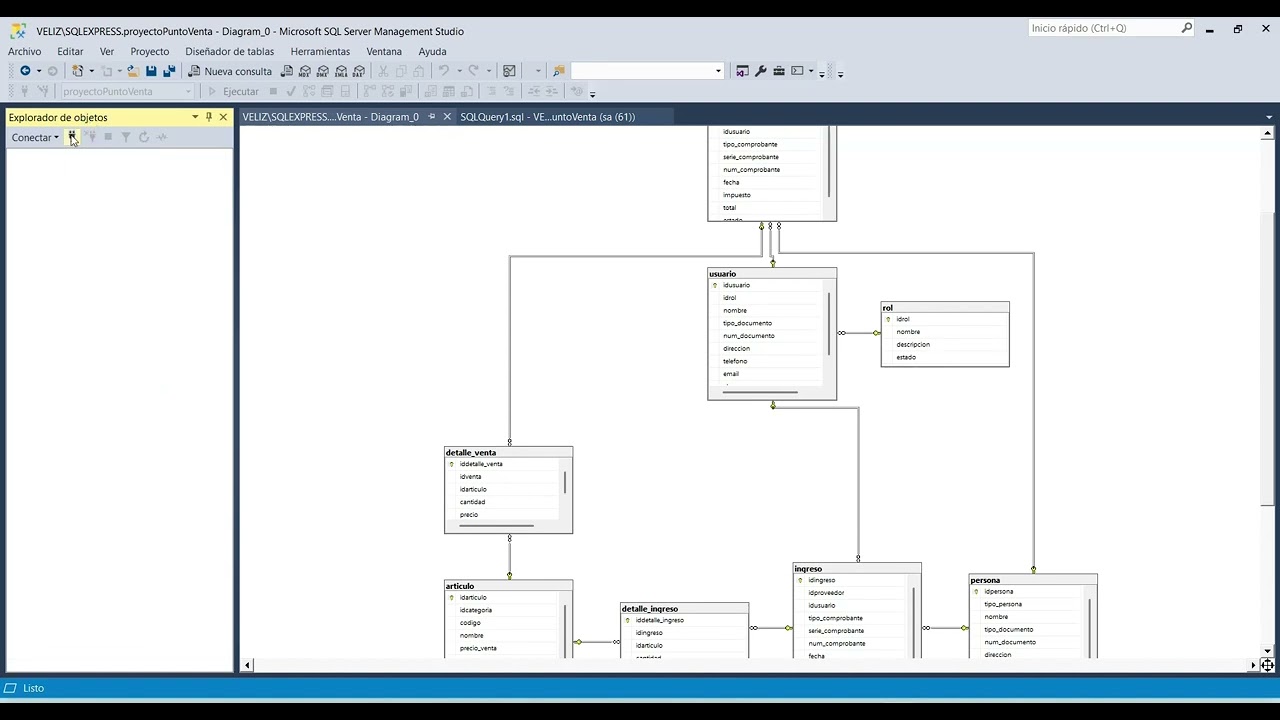Viewport: 1280px width, 720px height.
Task: Select the usuario table header
Action: coord(772,273)
